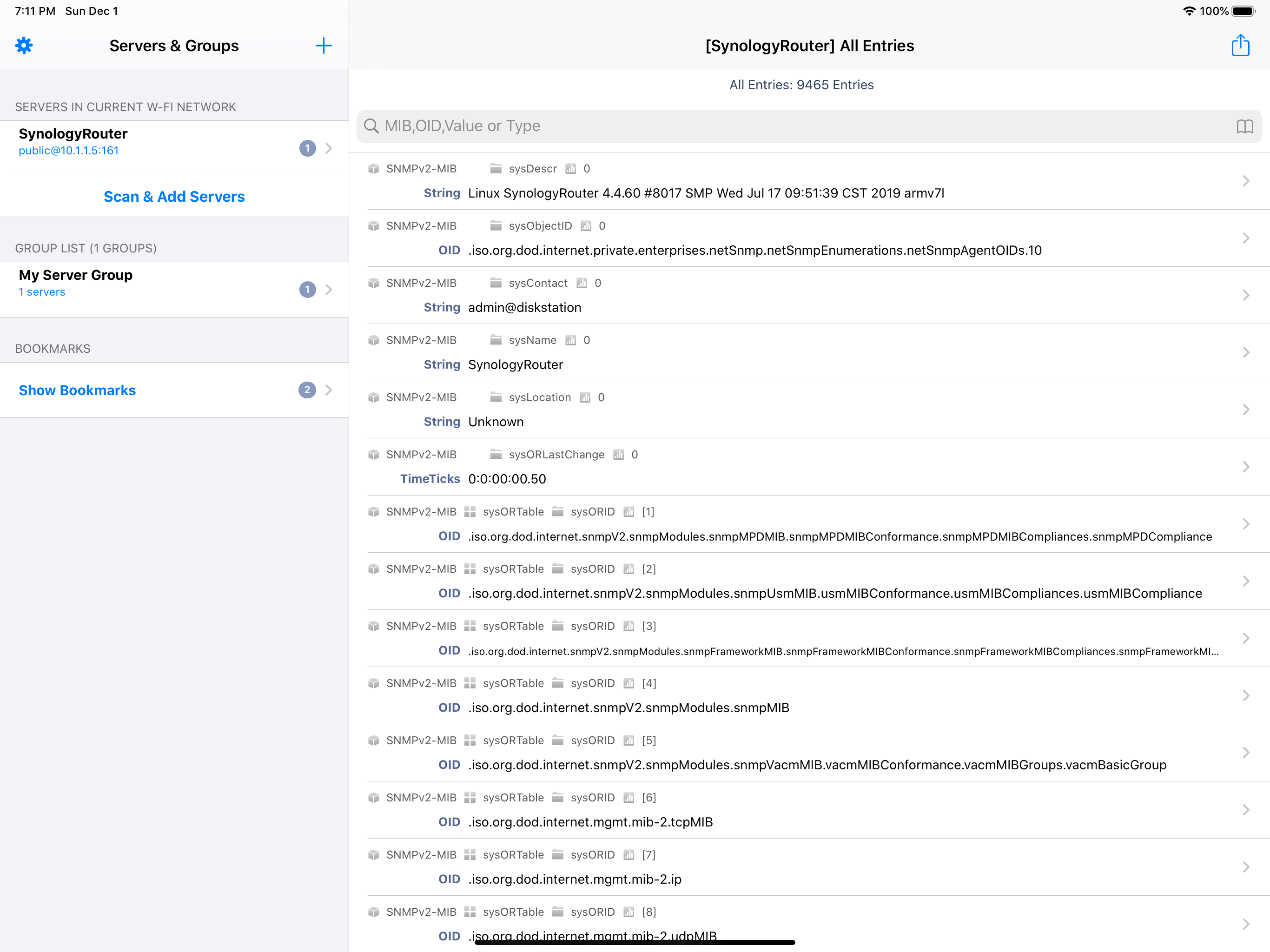Tap the instance chart icon beside sysContact

coord(582,283)
